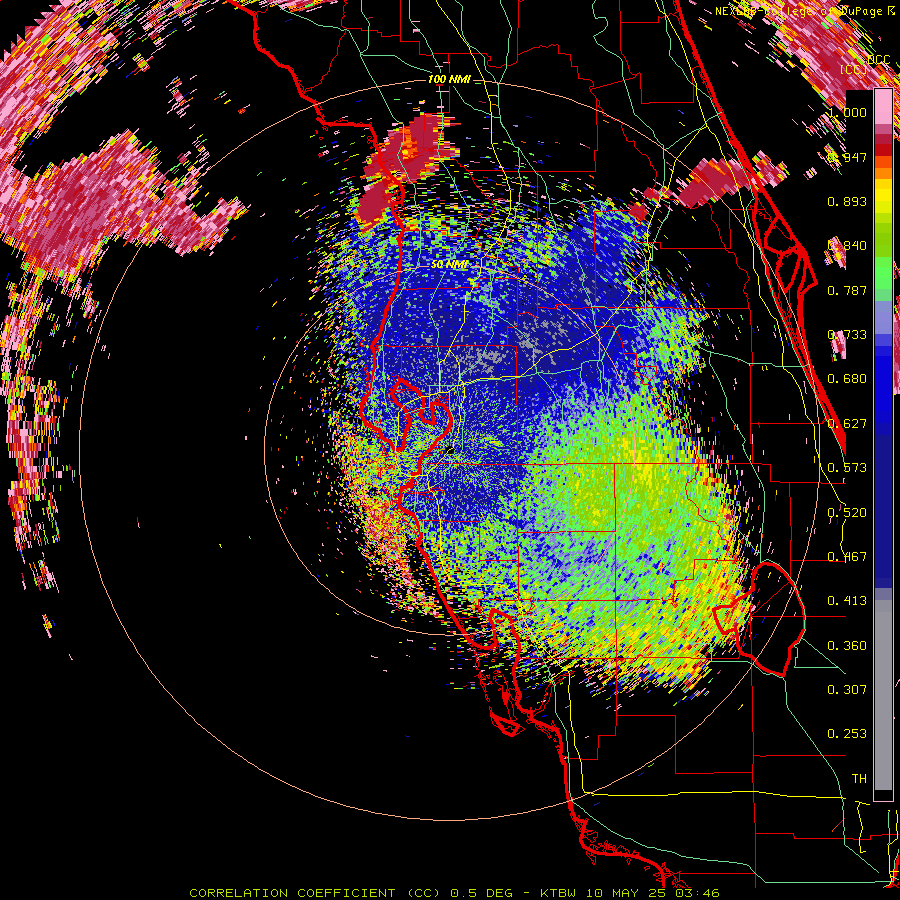Click the 50 NMI range ring label
The height and width of the screenshot is (900, 900).
[x=449, y=265]
